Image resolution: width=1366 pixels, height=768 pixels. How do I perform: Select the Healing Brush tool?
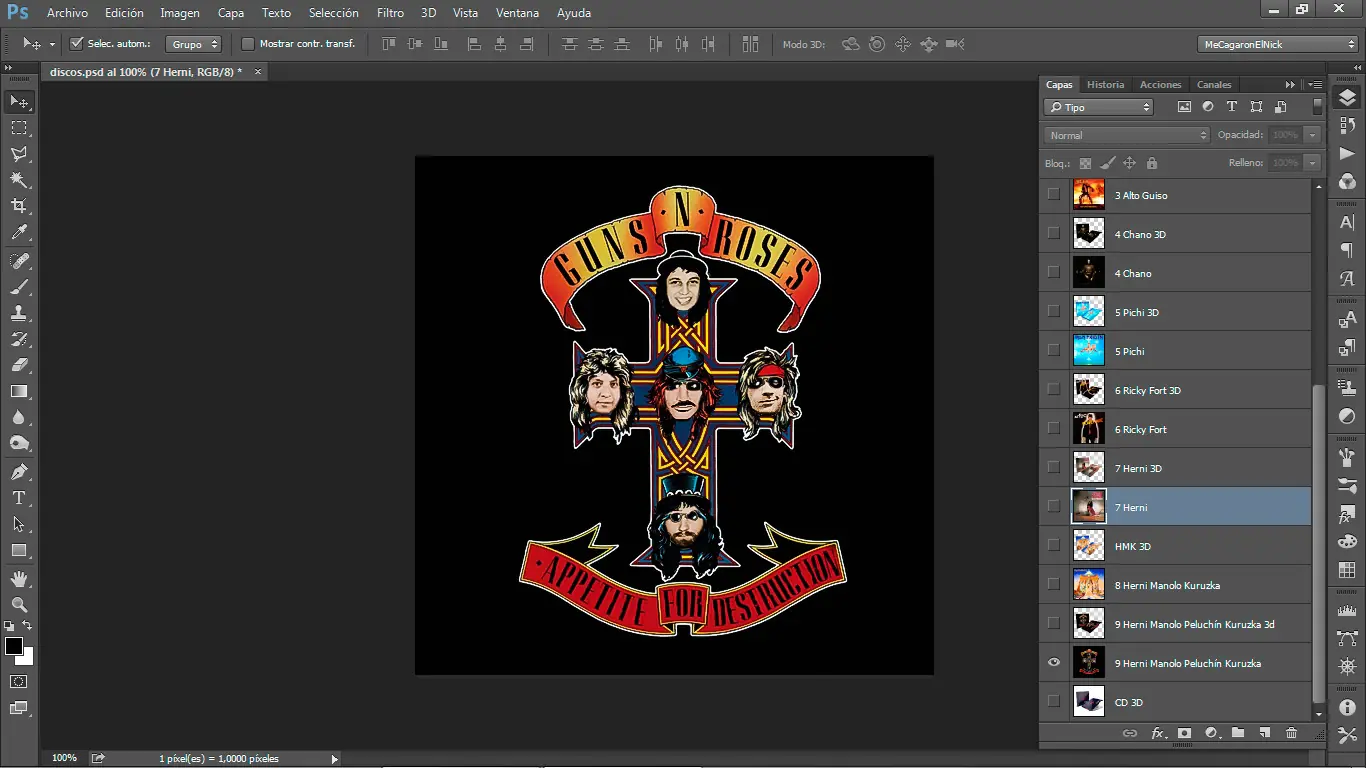coord(19,261)
